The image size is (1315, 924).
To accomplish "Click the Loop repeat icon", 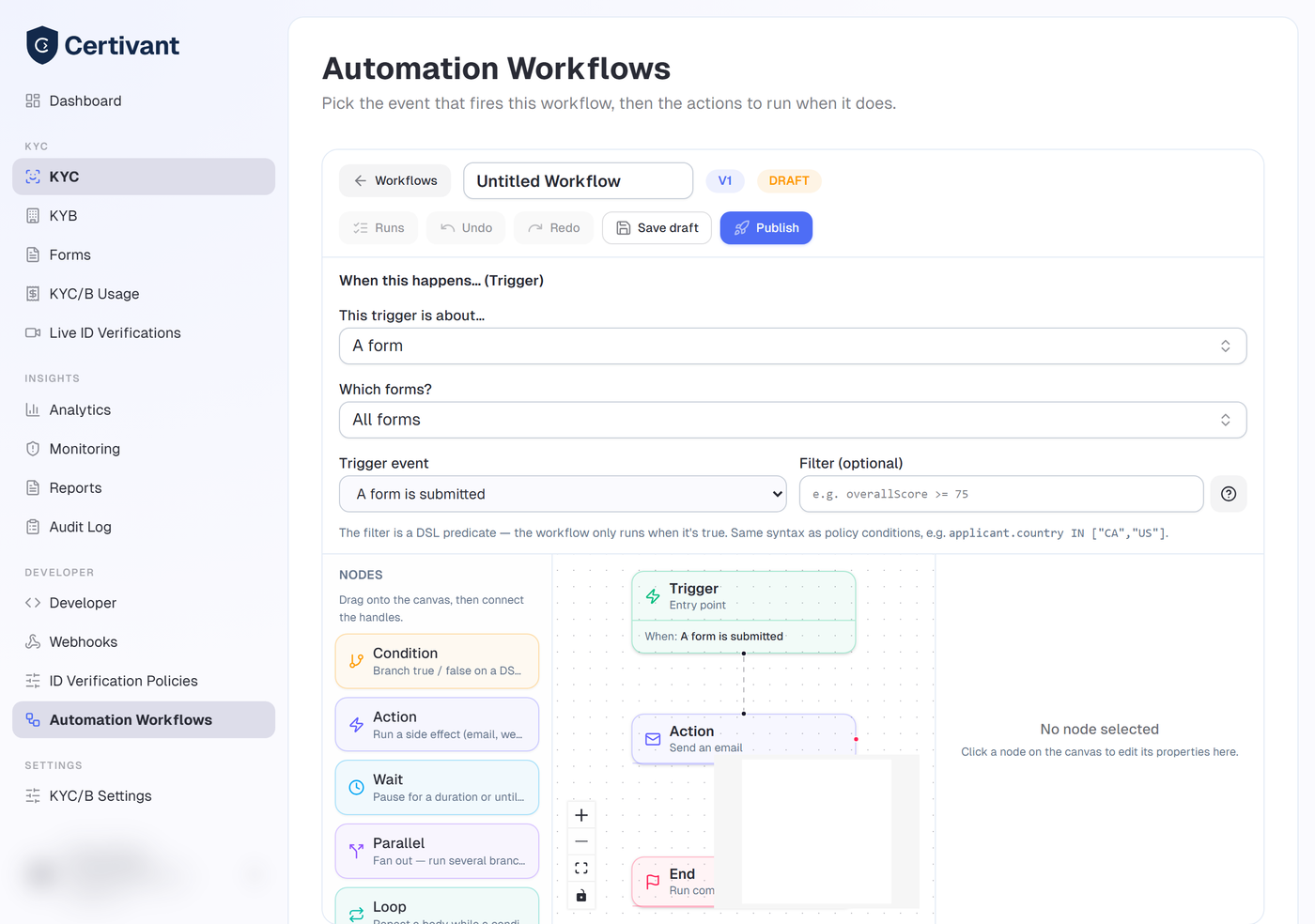I will click(x=356, y=914).
